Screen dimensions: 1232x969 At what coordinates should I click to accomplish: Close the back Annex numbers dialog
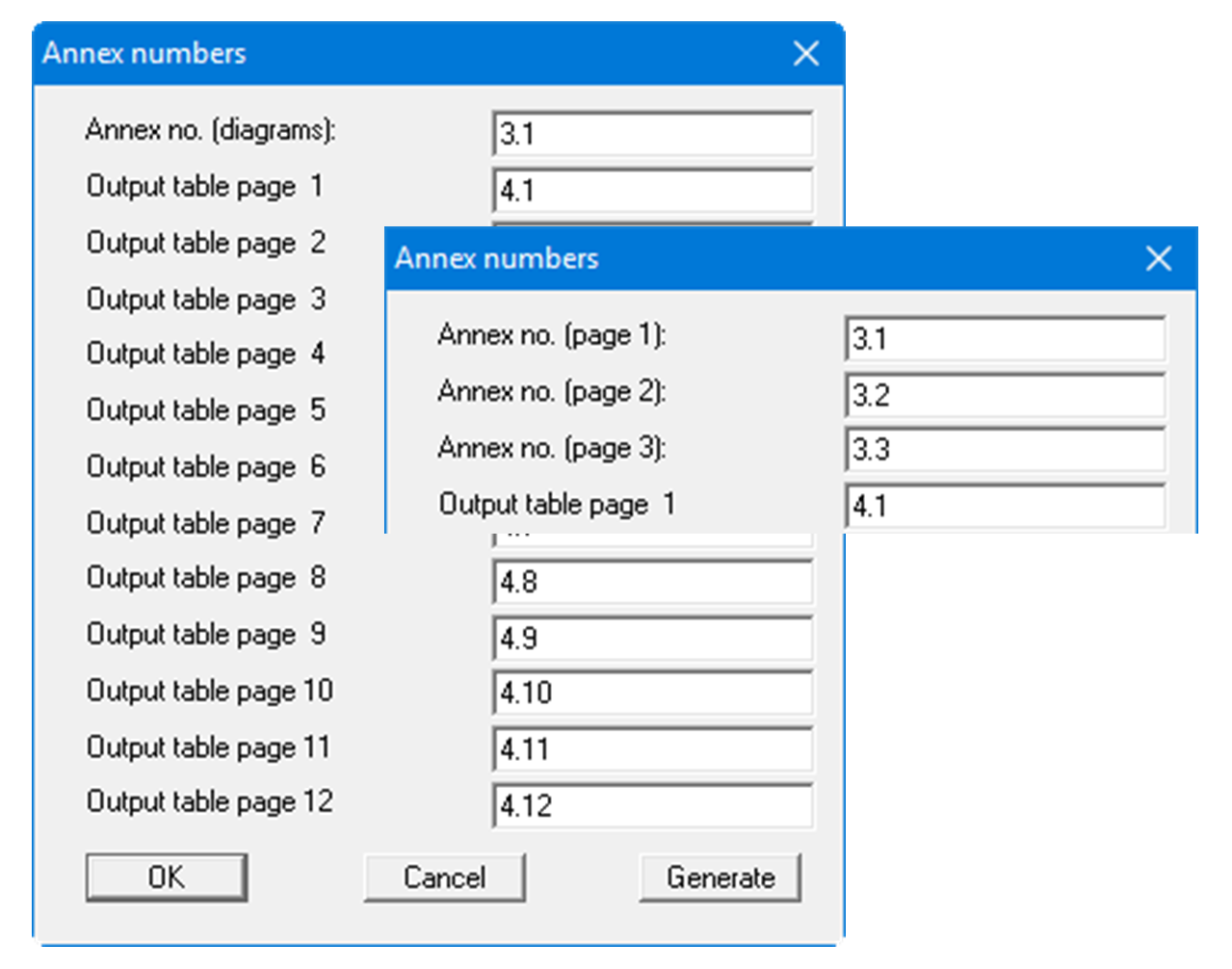806,54
